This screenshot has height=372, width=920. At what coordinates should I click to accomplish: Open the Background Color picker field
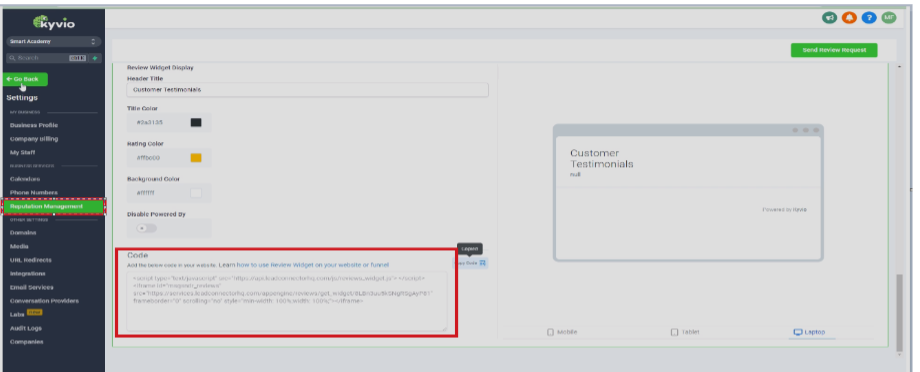[x=169, y=193]
